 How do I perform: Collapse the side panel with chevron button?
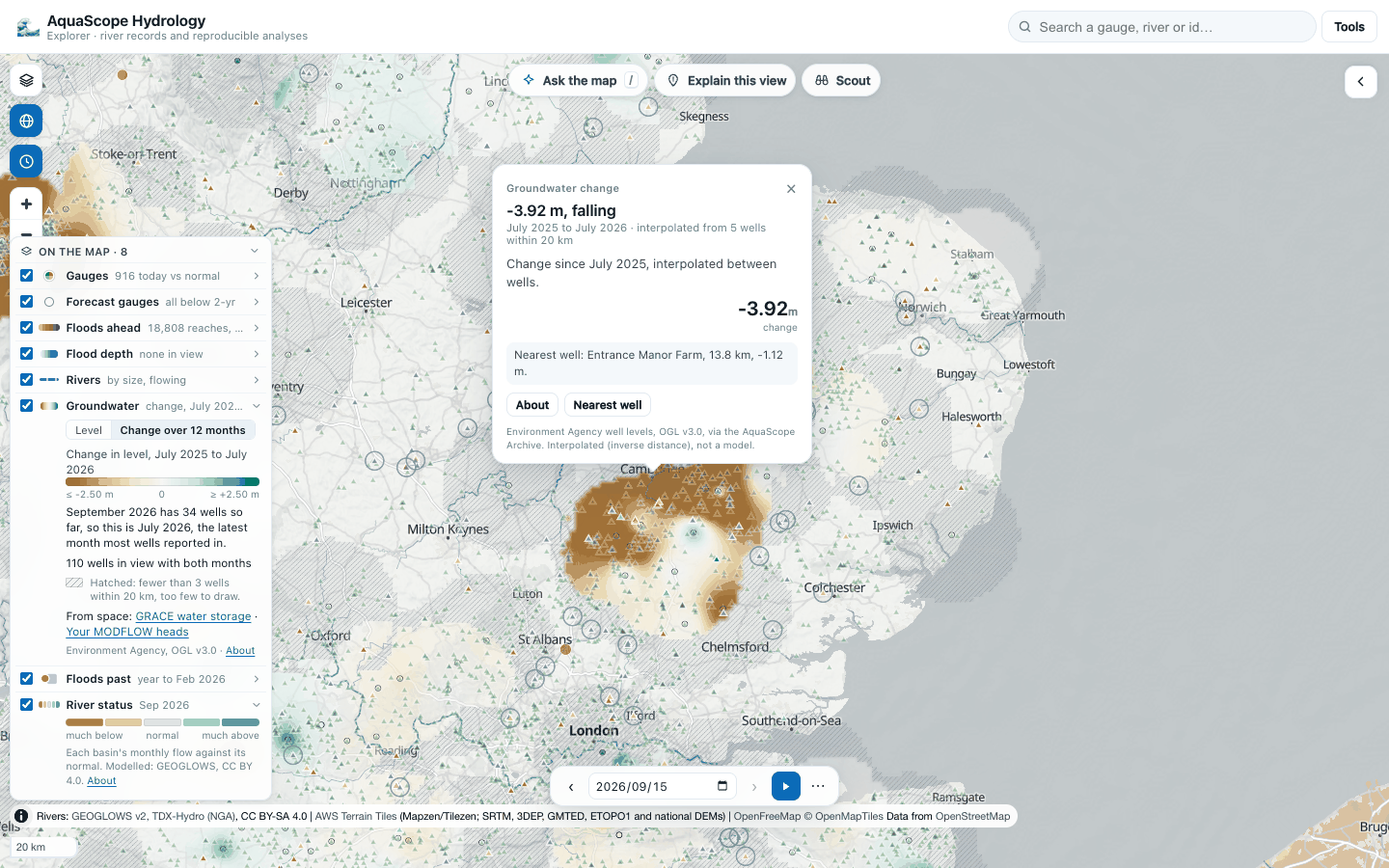[1361, 82]
